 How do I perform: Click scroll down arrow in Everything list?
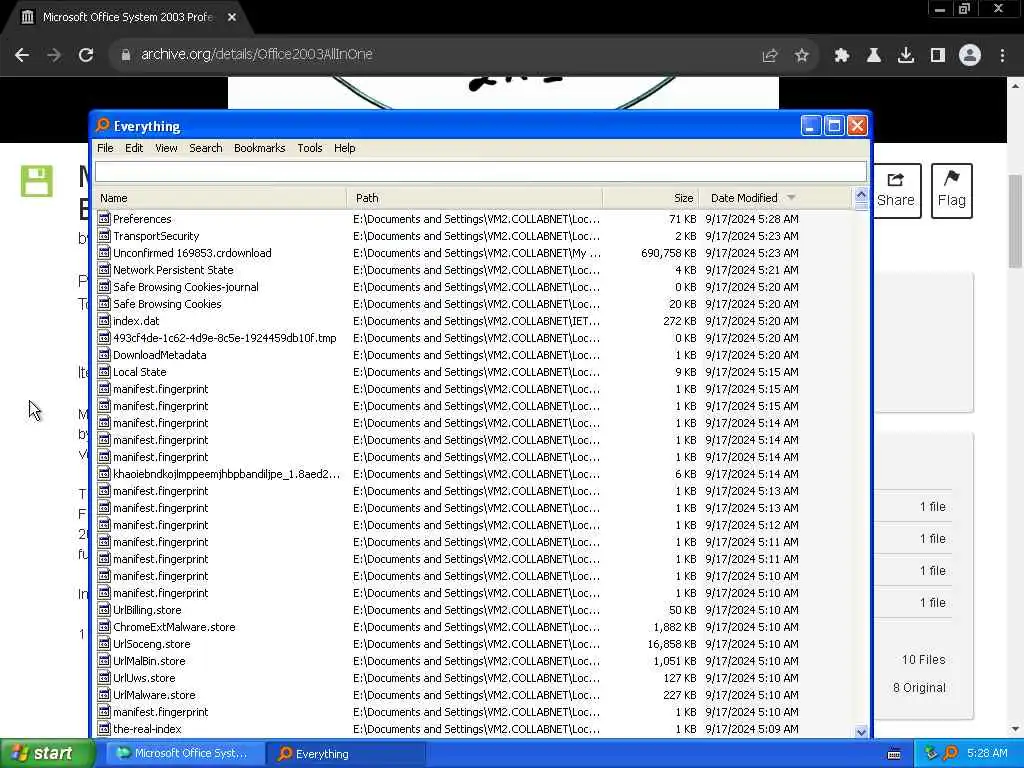tap(861, 732)
